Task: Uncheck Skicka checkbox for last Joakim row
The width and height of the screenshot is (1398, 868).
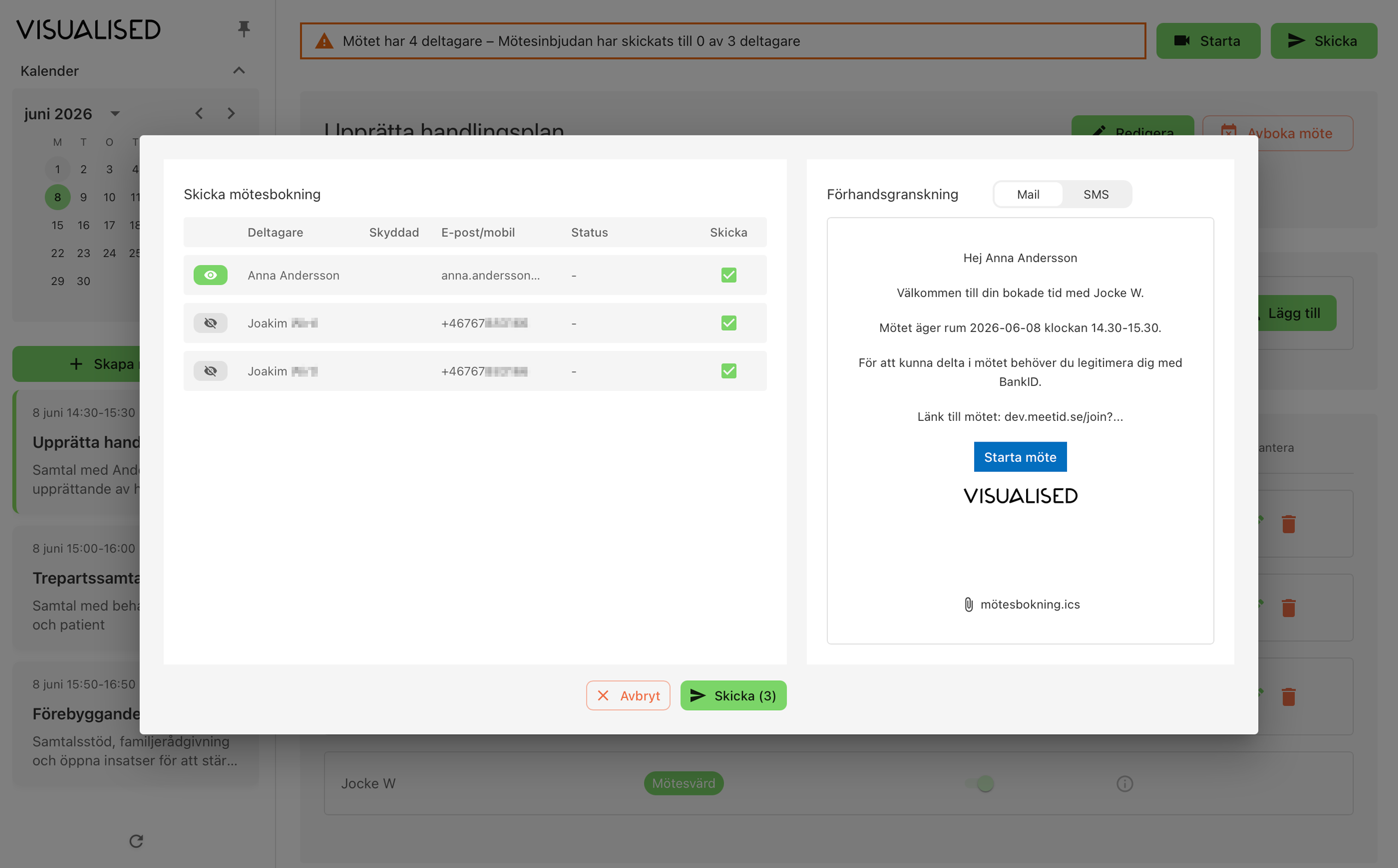Action: [728, 371]
